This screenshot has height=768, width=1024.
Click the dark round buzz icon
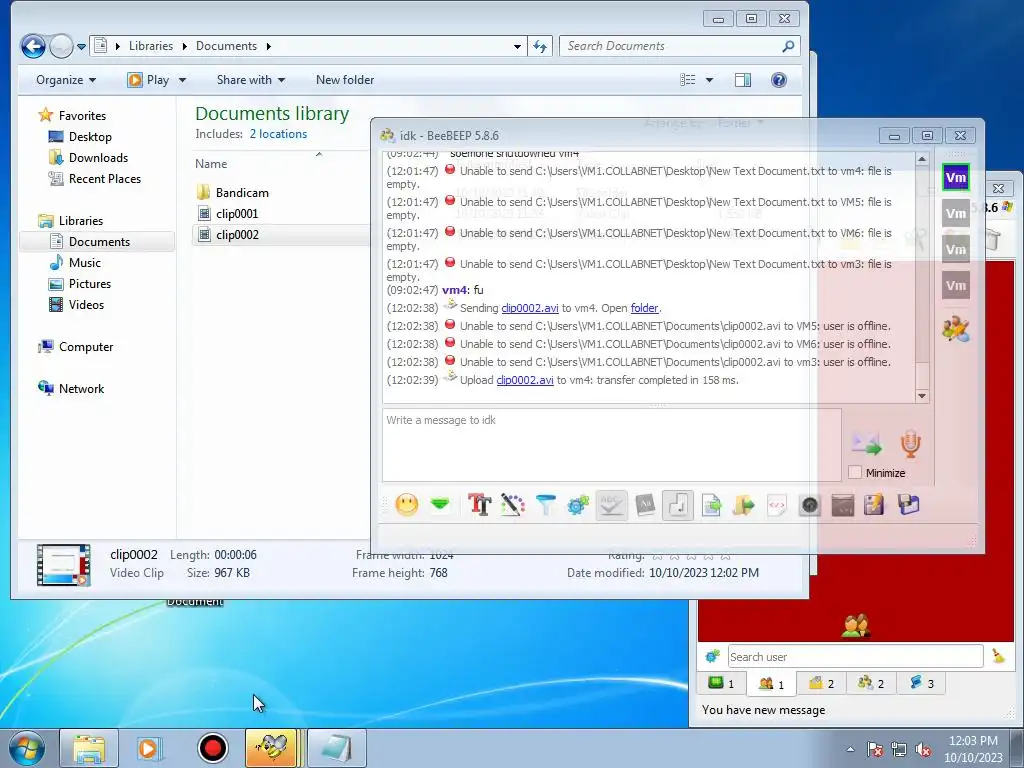[810, 505]
